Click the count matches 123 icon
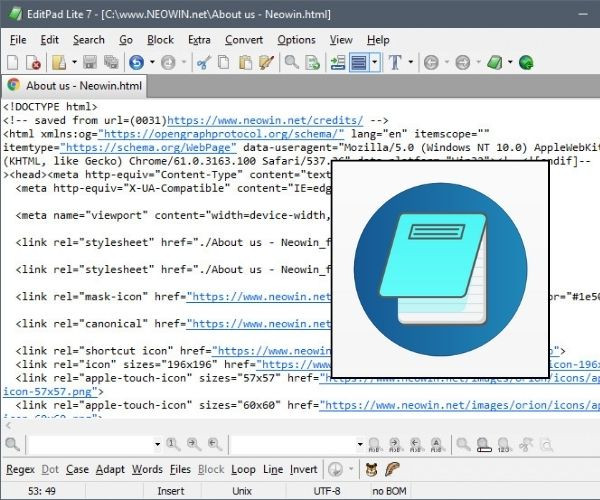Screen dimensions: 600x500 tap(504, 445)
